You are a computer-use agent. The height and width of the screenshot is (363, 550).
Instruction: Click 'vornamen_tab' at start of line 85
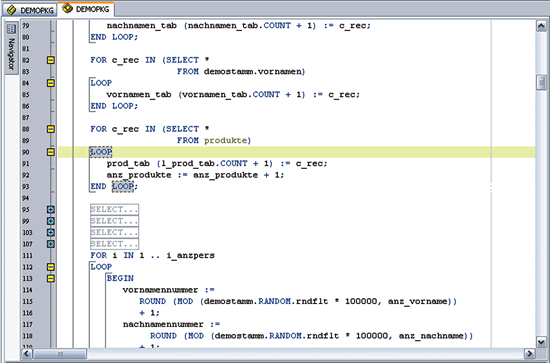[139, 95]
